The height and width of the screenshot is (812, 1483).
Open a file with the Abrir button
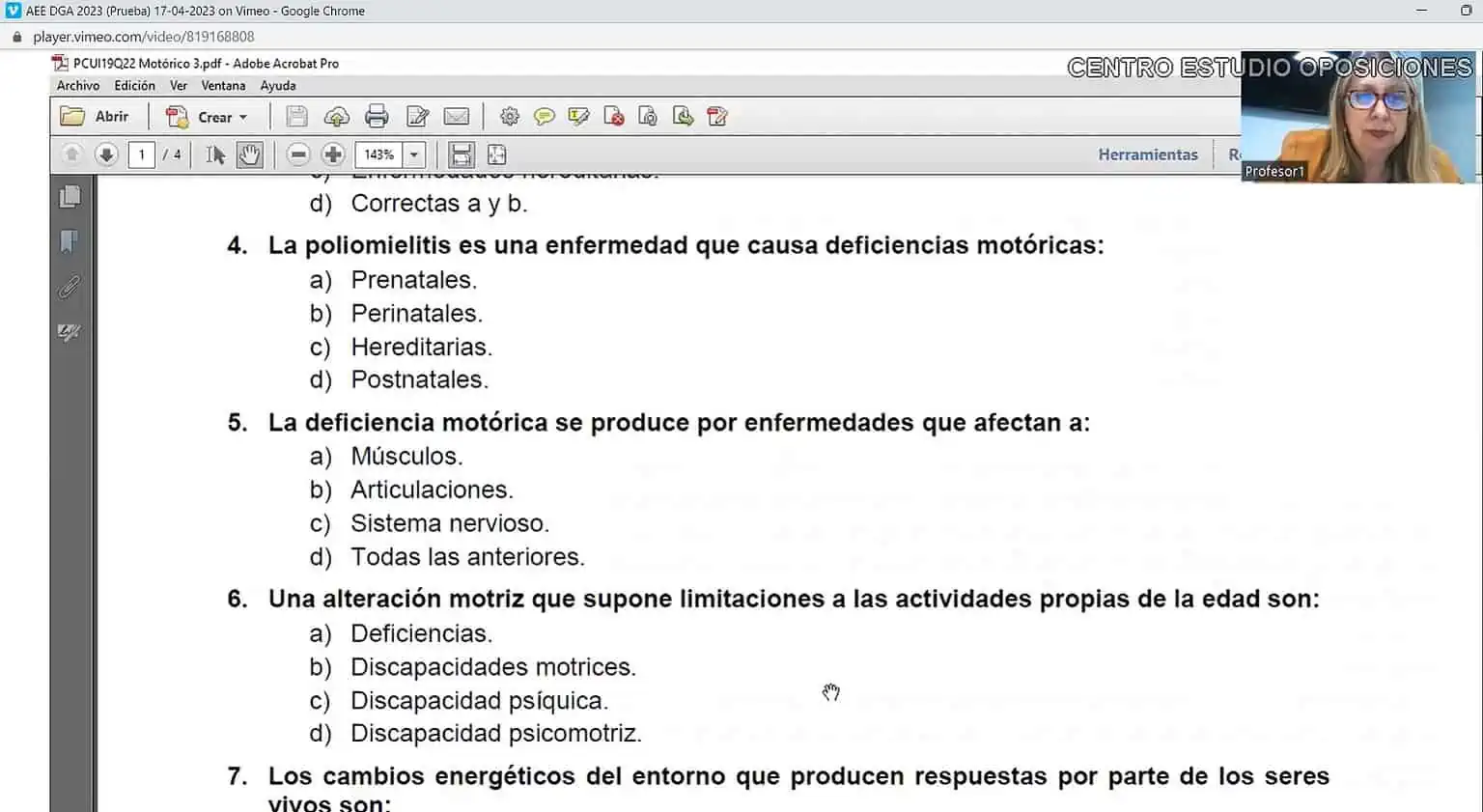point(95,117)
